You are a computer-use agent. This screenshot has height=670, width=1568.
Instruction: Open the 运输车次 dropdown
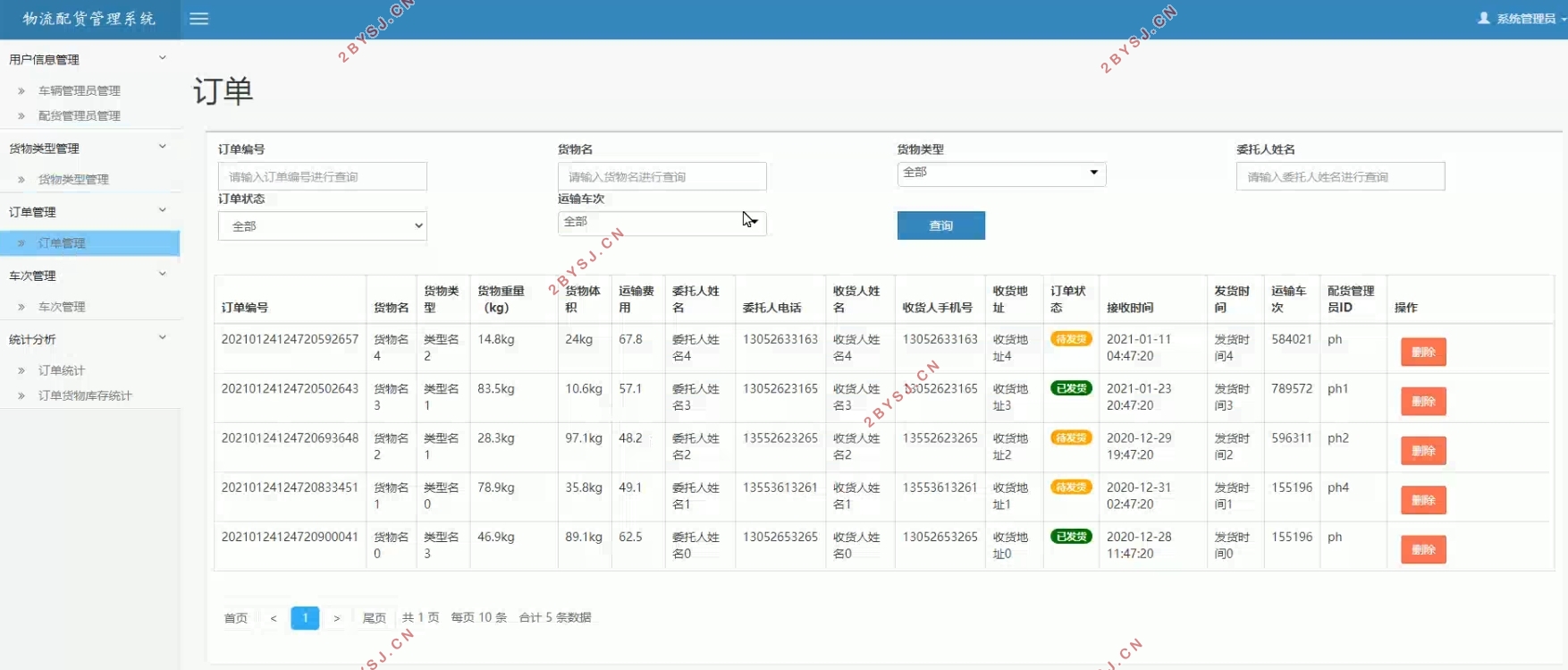[x=662, y=222]
